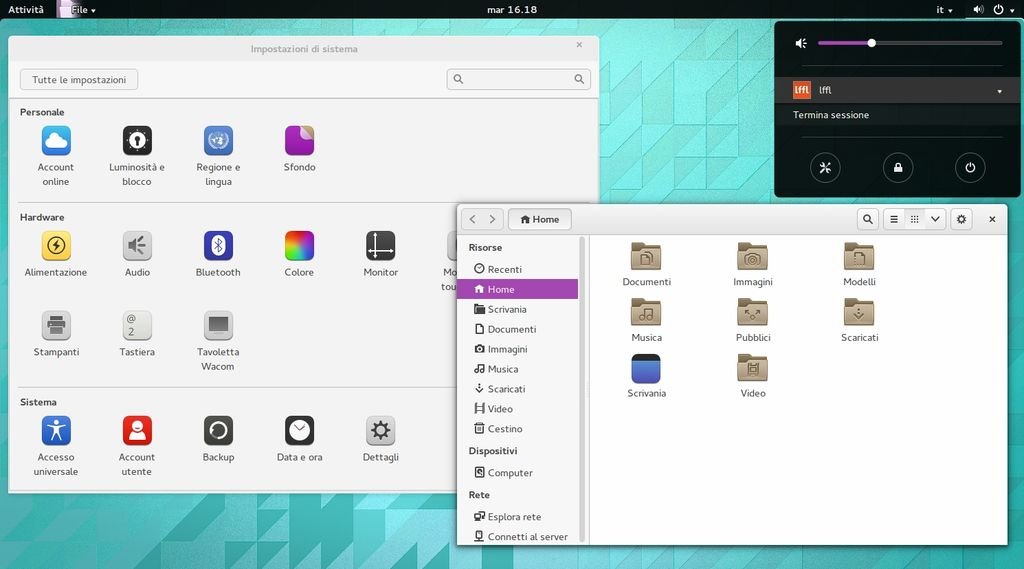Click Tutte le impostazioni button
This screenshot has width=1024, height=569.
[x=79, y=79]
